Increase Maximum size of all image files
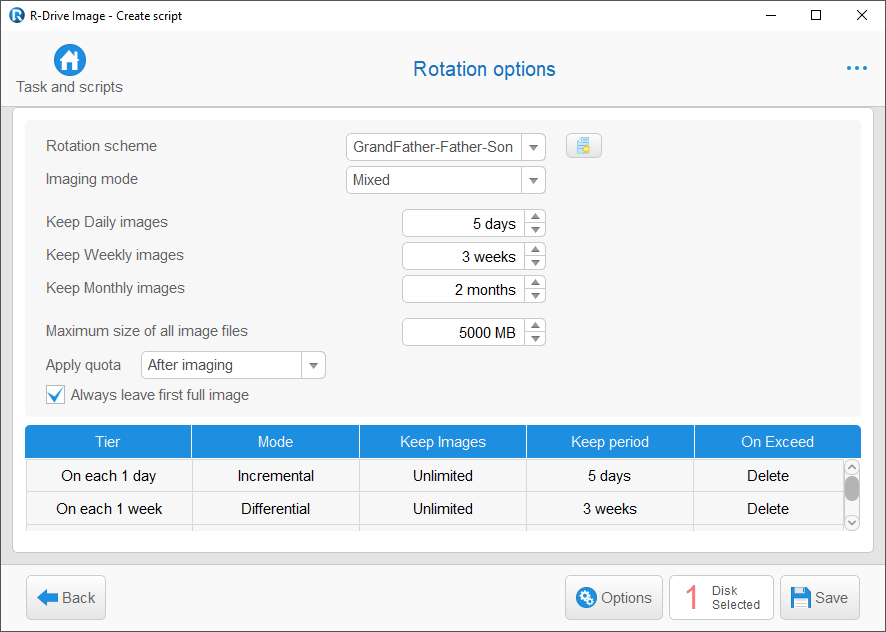 [x=535, y=326]
